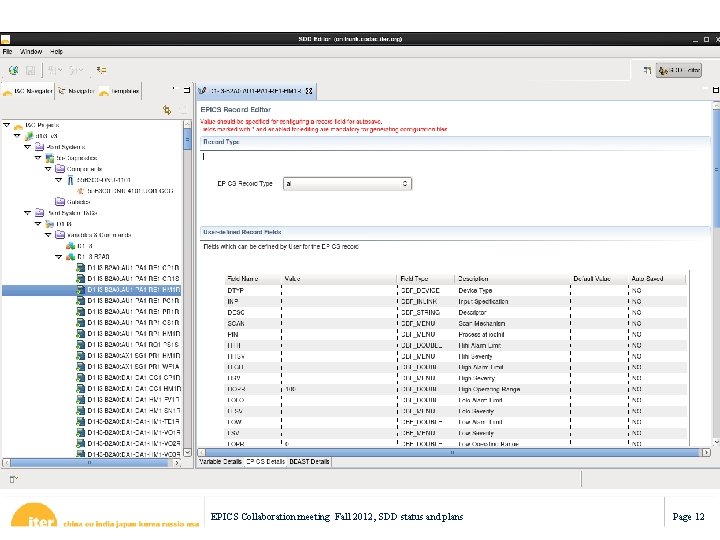Collapse the Plant Systems tree node
The width and height of the screenshot is (720, 540).
pos(28,146)
